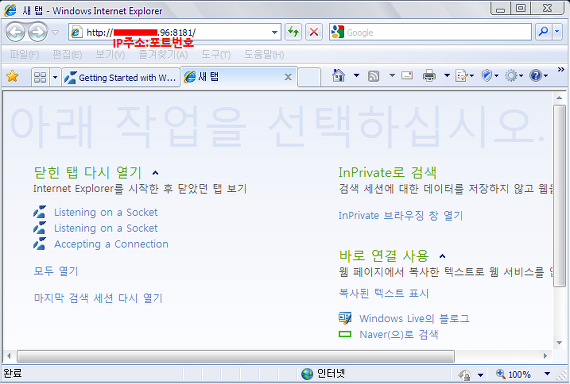
Task: Open the status bar security dropdown arrow
Action: click(x=481, y=375)
